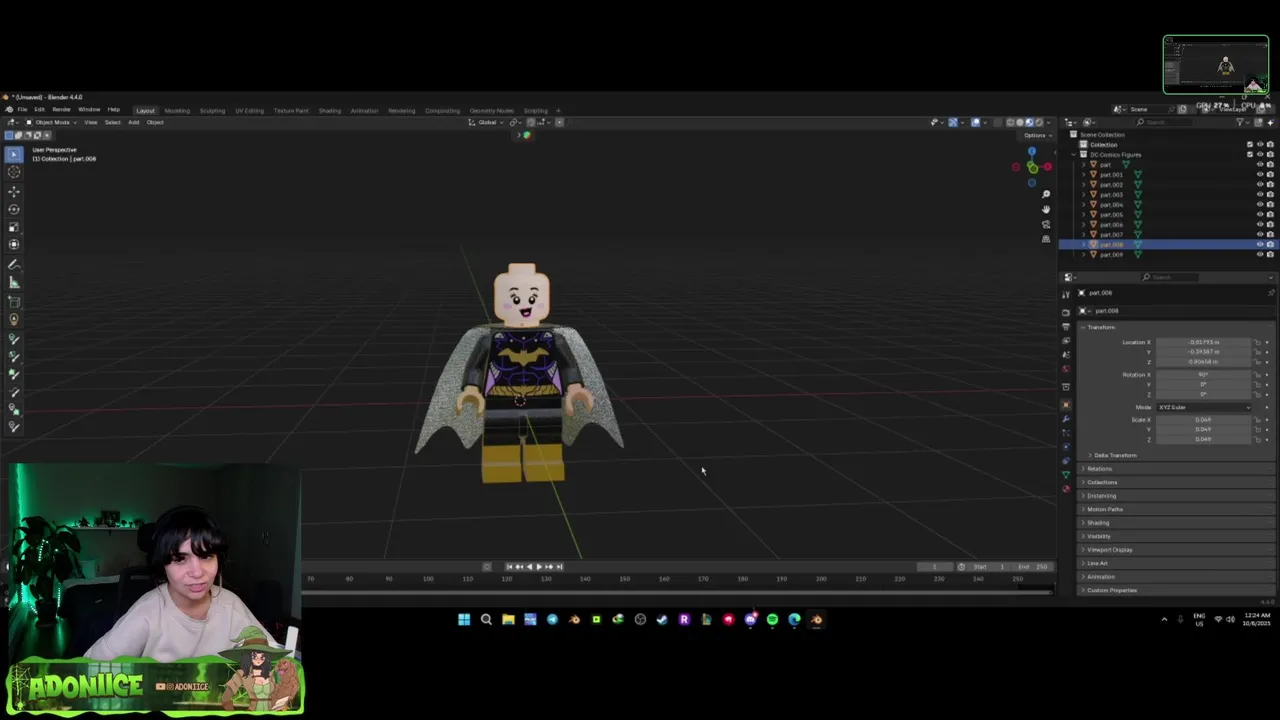Open the Edit menu
This screenshot has width=1280, height=720.
(x=40, y=110)
